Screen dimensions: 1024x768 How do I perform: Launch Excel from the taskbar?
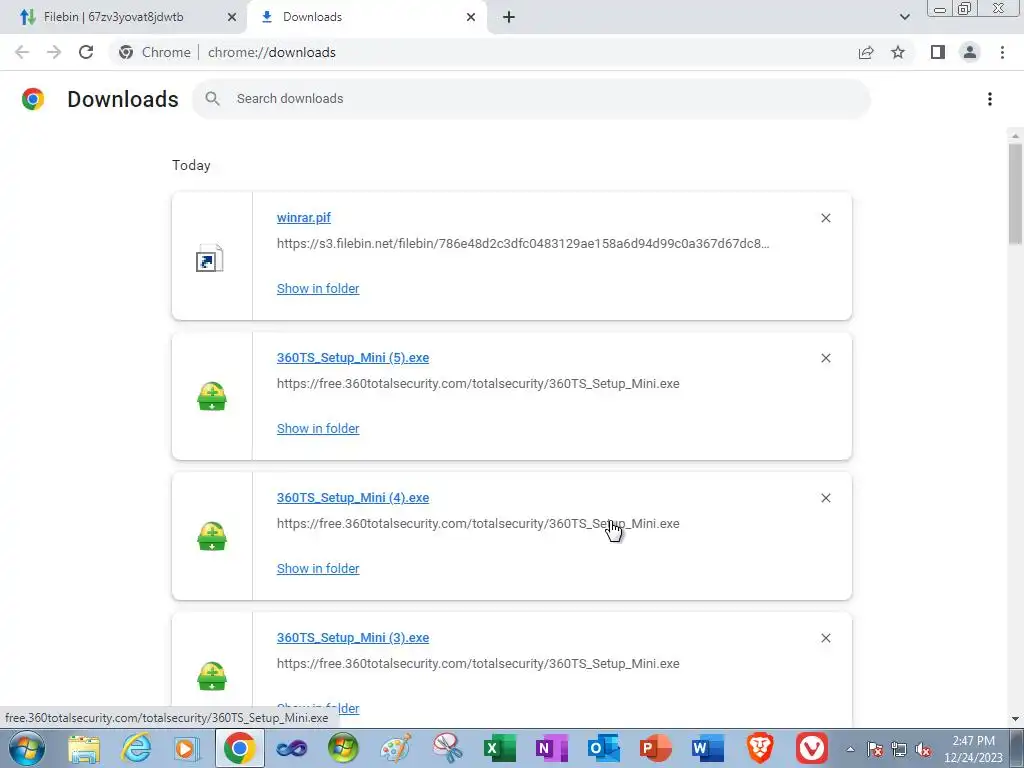(x=500, y=748)
